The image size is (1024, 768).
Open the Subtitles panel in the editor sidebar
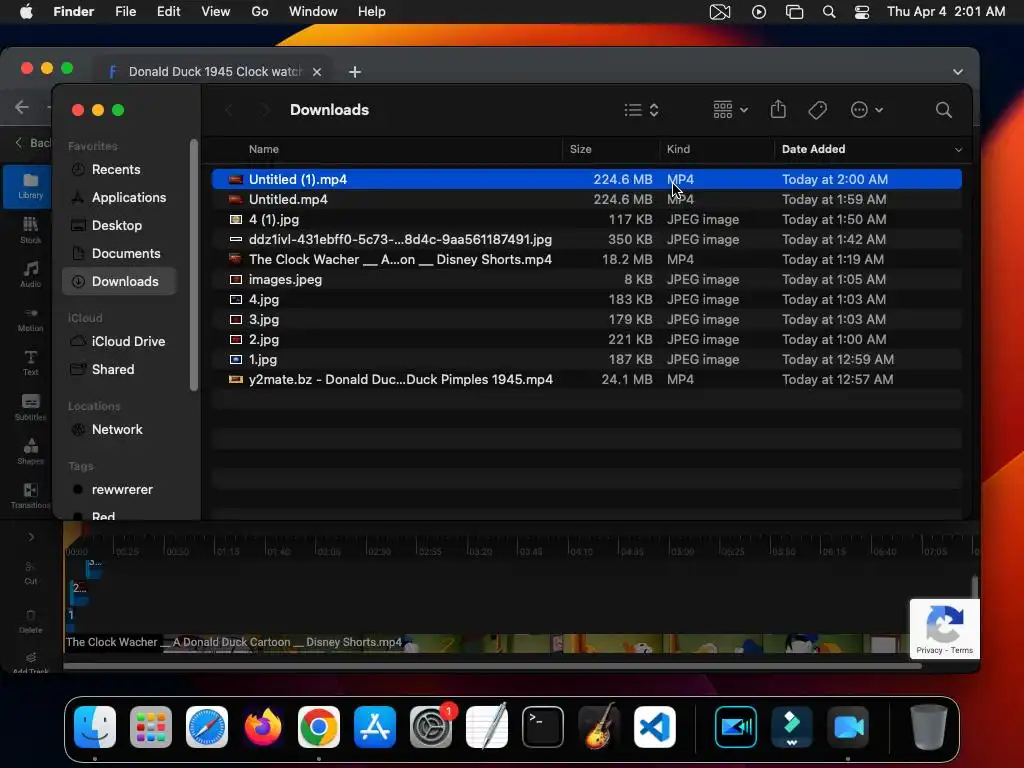click(x=30, y=407)
